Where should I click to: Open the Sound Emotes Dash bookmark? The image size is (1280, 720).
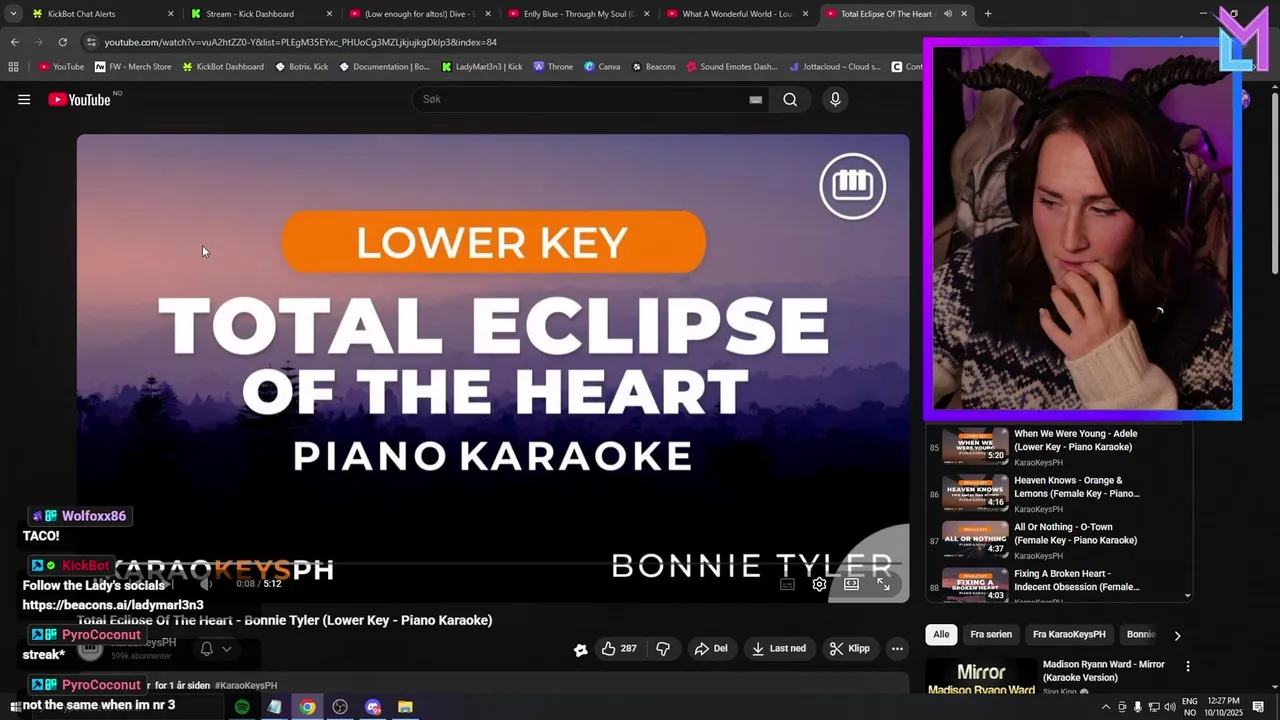tap(730, 67)
